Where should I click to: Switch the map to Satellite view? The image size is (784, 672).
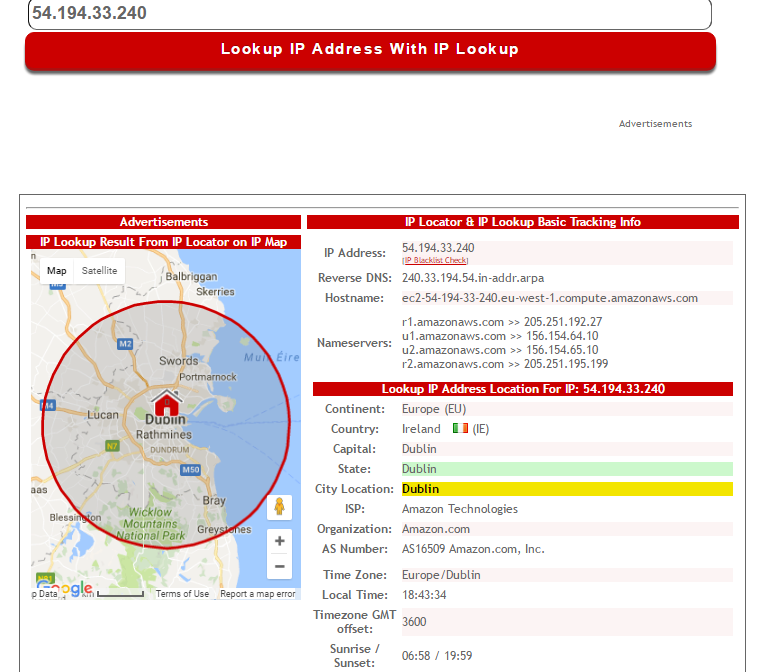(x=99, y=270)
